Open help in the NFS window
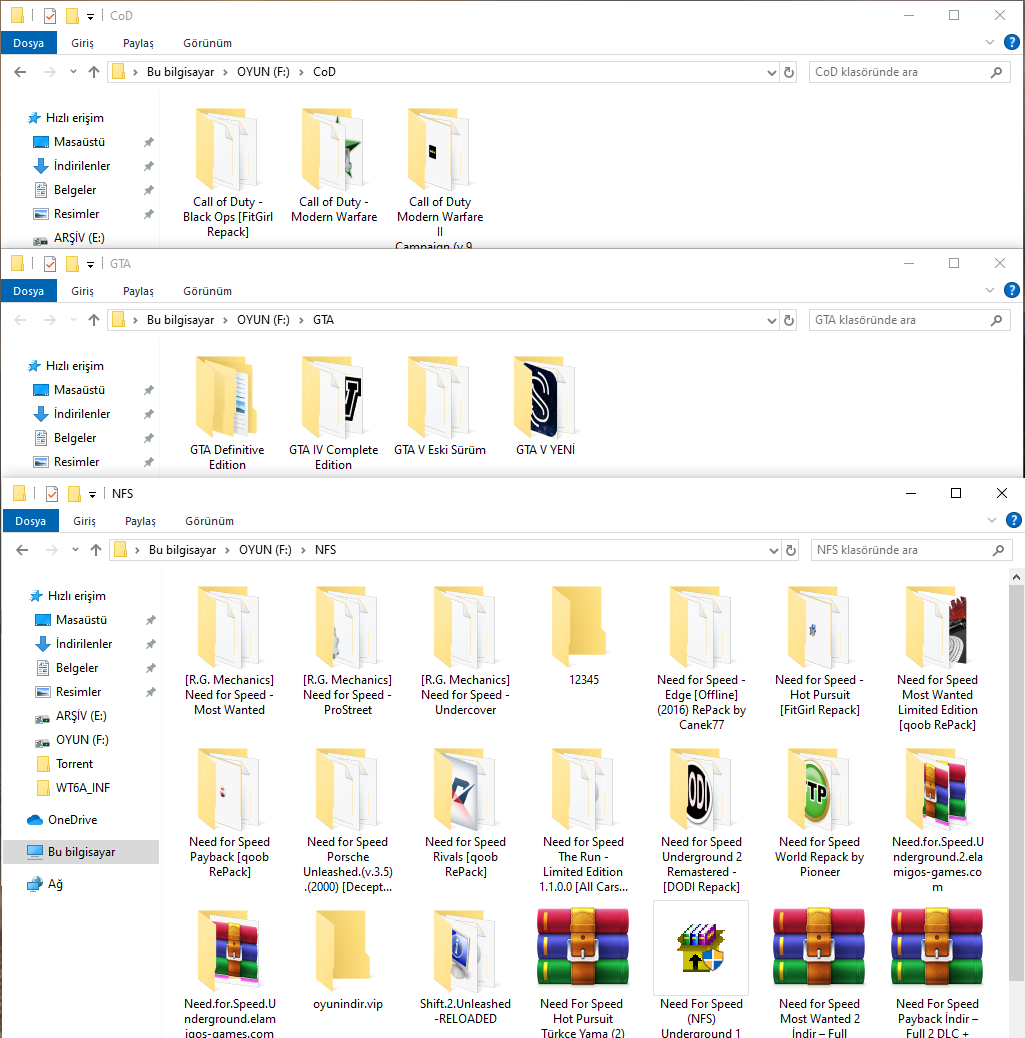Viewport: 1025px width, 1038px height. (1014, 520)
